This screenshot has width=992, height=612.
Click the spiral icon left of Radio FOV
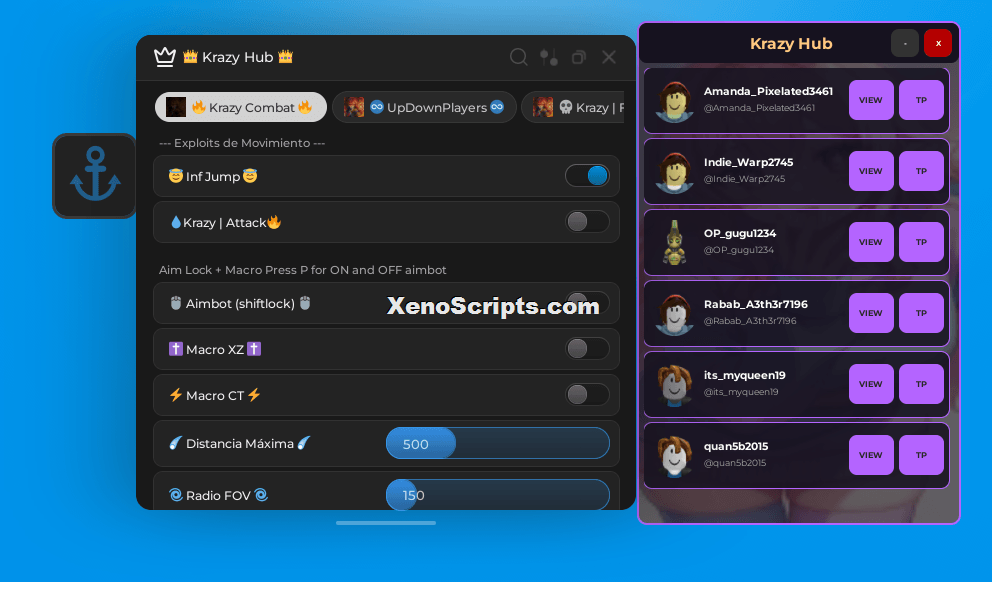176,495
